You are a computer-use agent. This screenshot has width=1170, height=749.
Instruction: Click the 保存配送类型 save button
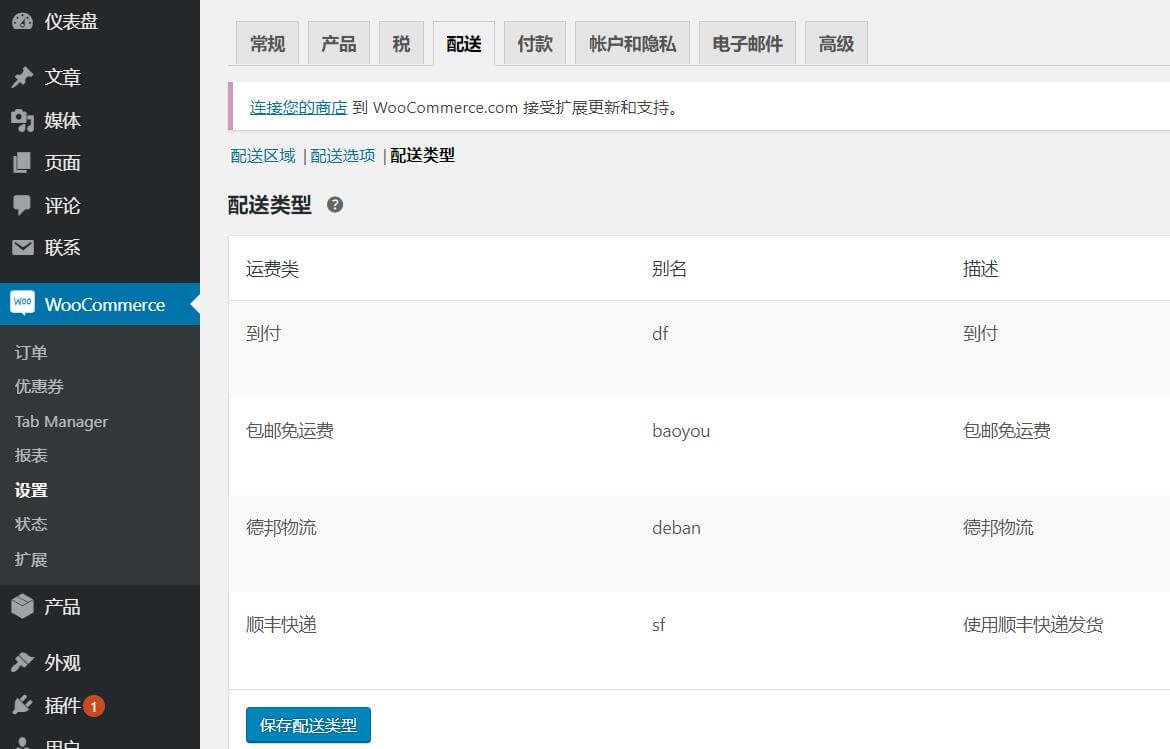(x=308, y=725)
